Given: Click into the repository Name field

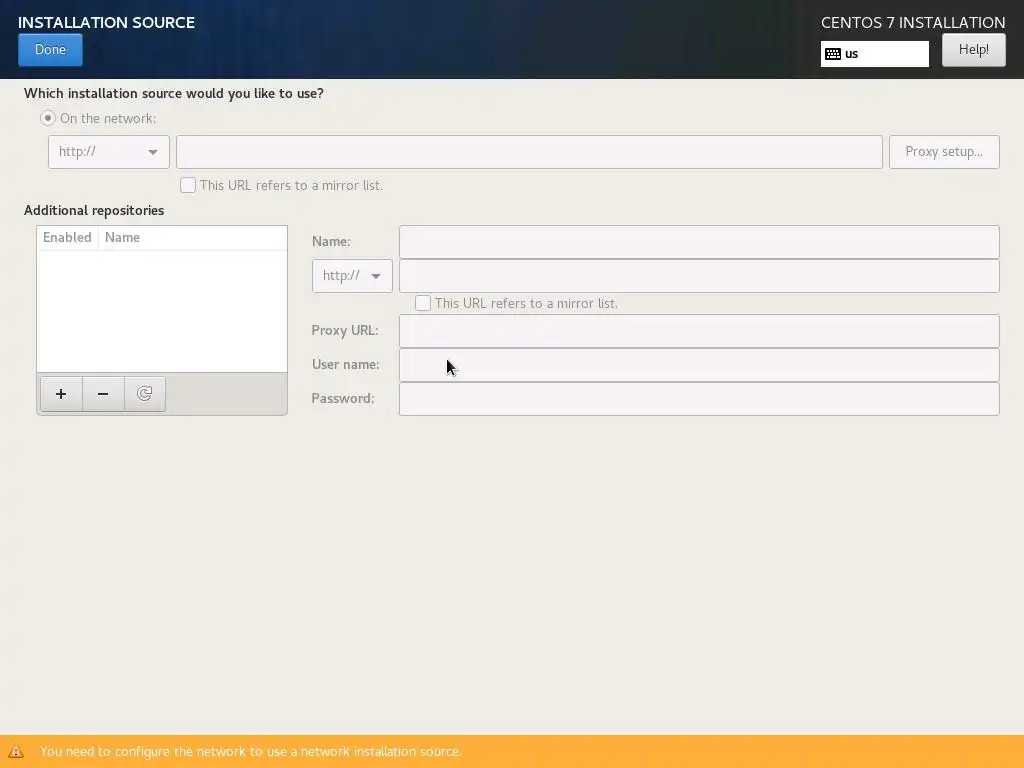Looking at the screenshot, I should pos(699,242).
